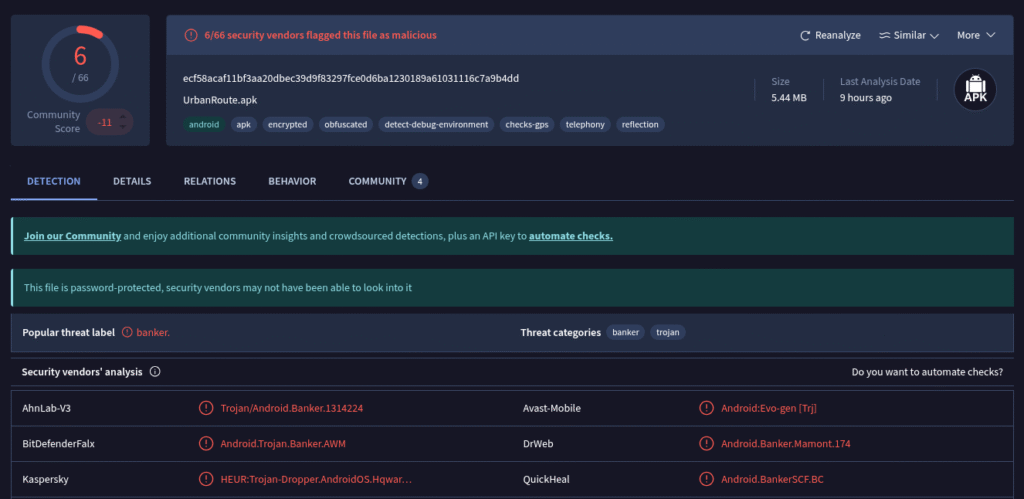1024x499 pixels.
Task: Click the warning icon in the malicious banner
Action: pyautogui.click(x=190, y=35)
